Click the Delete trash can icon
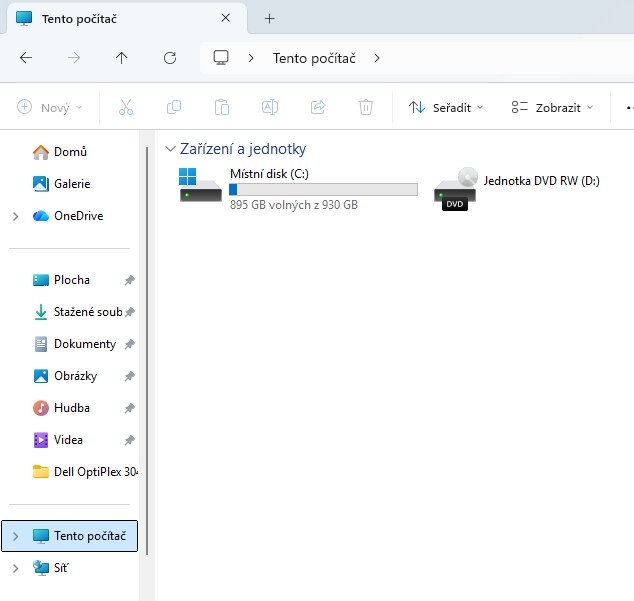Viewport: 634px width, 601px height. click(366, 107)
